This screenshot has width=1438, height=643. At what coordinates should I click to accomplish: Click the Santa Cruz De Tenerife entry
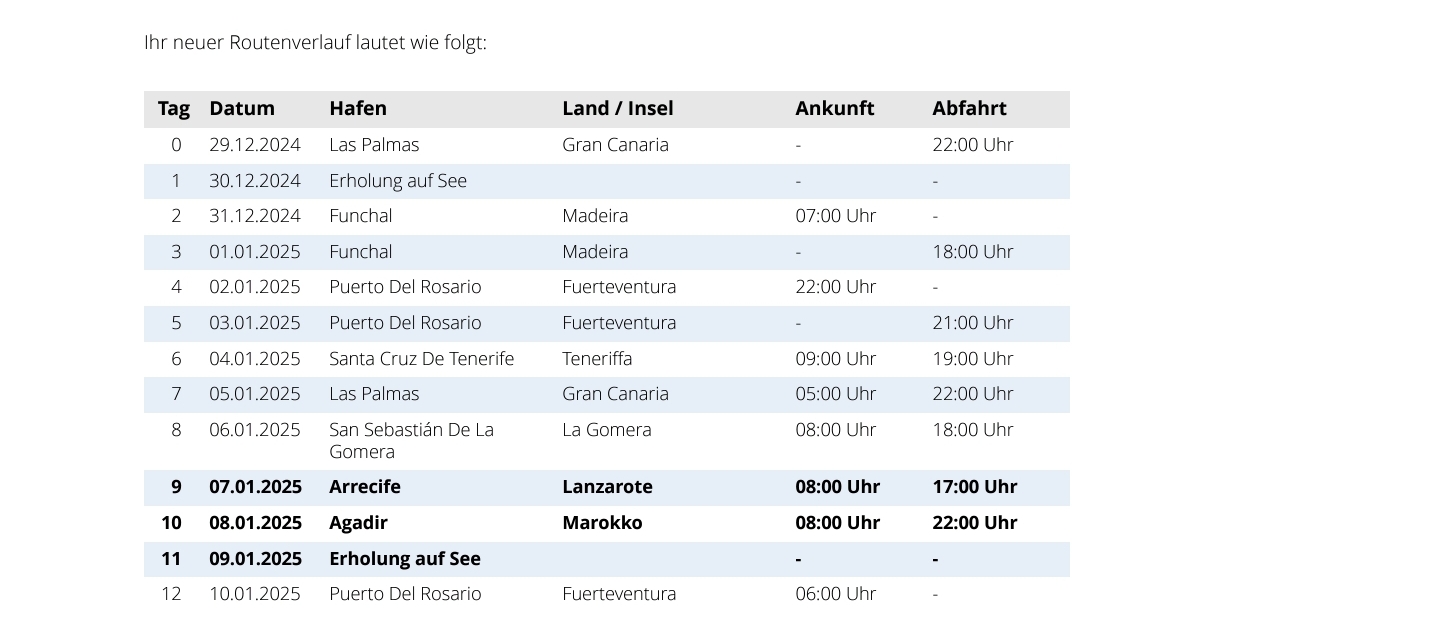click(x=422, y=359)
